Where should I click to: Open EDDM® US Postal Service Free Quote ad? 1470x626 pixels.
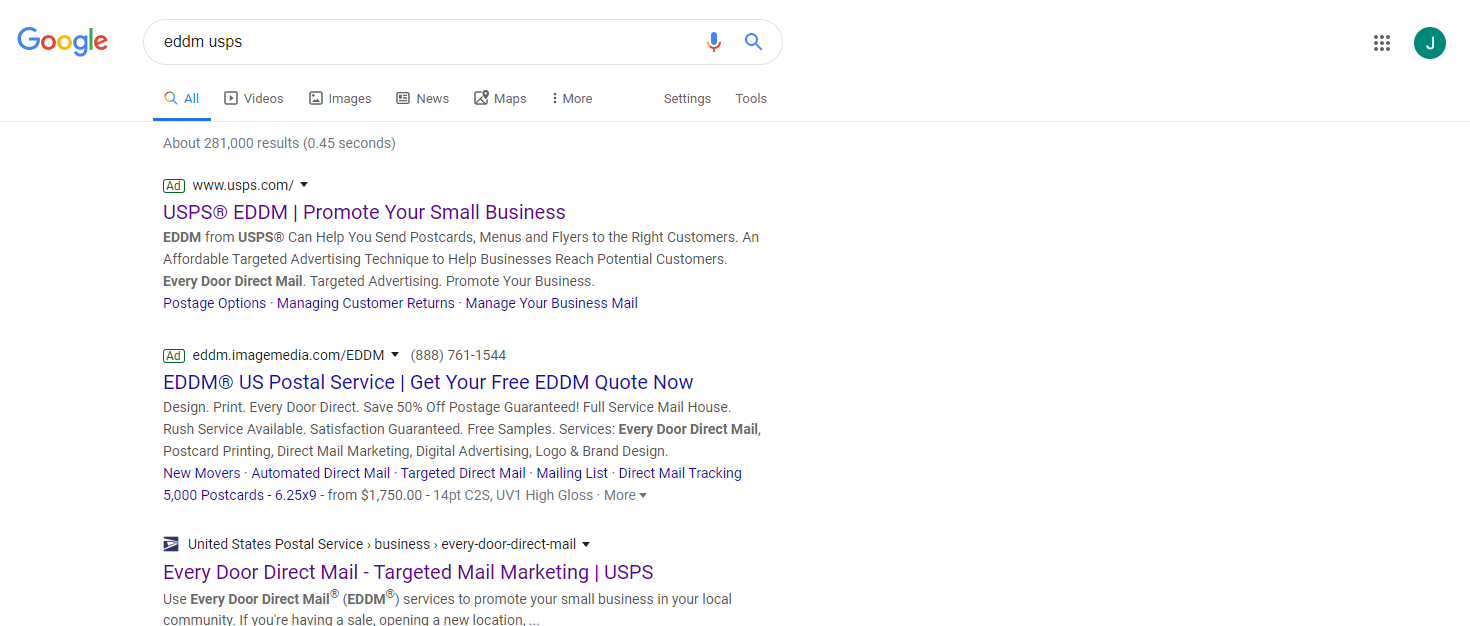click(428, 382)
